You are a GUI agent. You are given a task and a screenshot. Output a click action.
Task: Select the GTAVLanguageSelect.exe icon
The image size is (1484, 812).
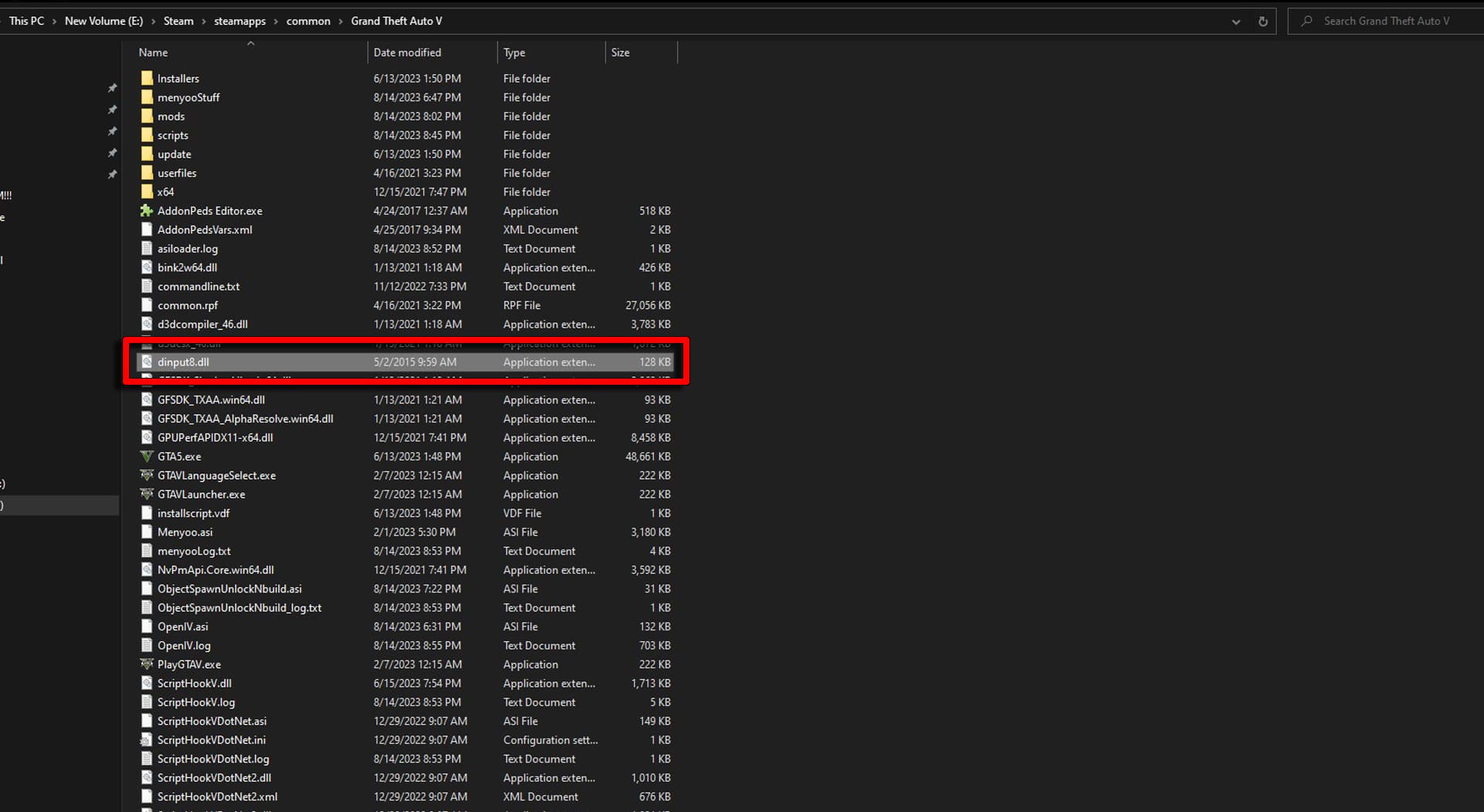(146, 476)
